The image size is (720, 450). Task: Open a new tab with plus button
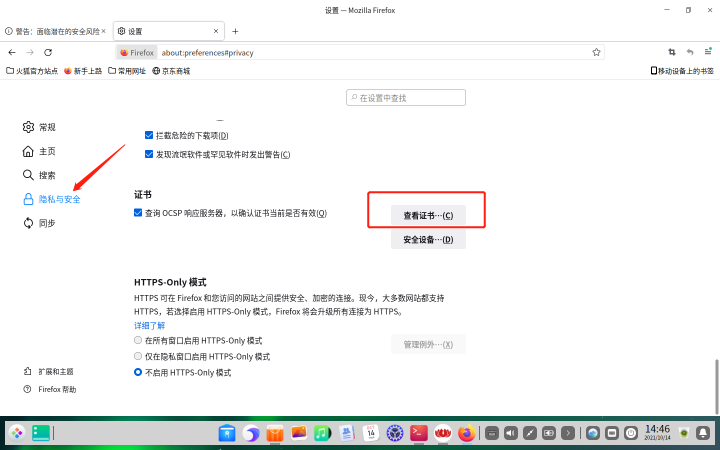[x=235, y=31]
